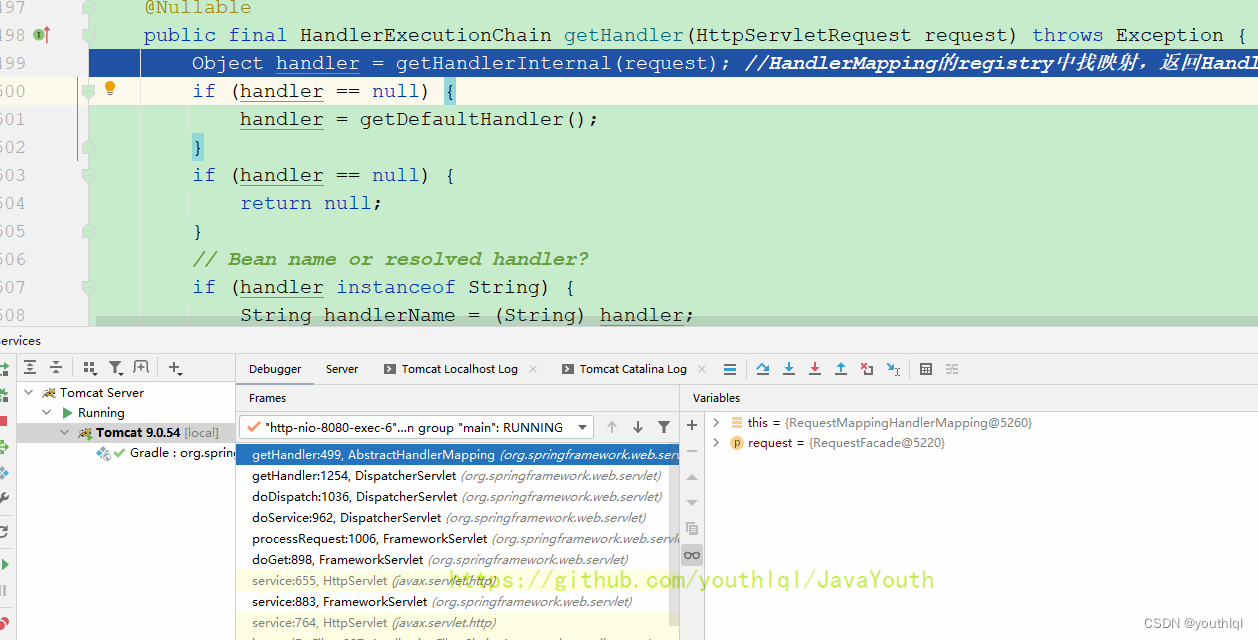The width and height of the screenshot is (1258, 640).
Task: Click the copy-to-clipboard icon in the Variables sidebar
Action: (x=692, y=528)
